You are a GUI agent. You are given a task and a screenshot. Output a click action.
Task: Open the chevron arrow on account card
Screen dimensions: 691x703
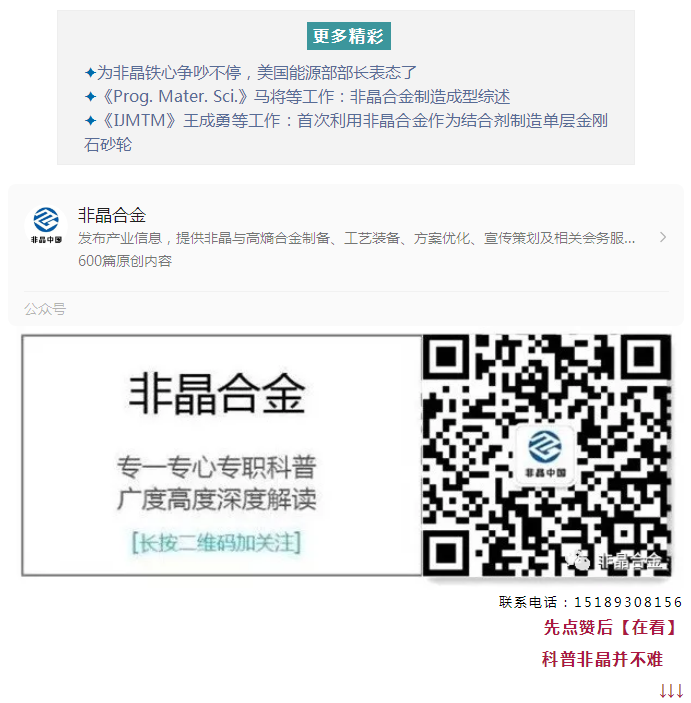663,238
